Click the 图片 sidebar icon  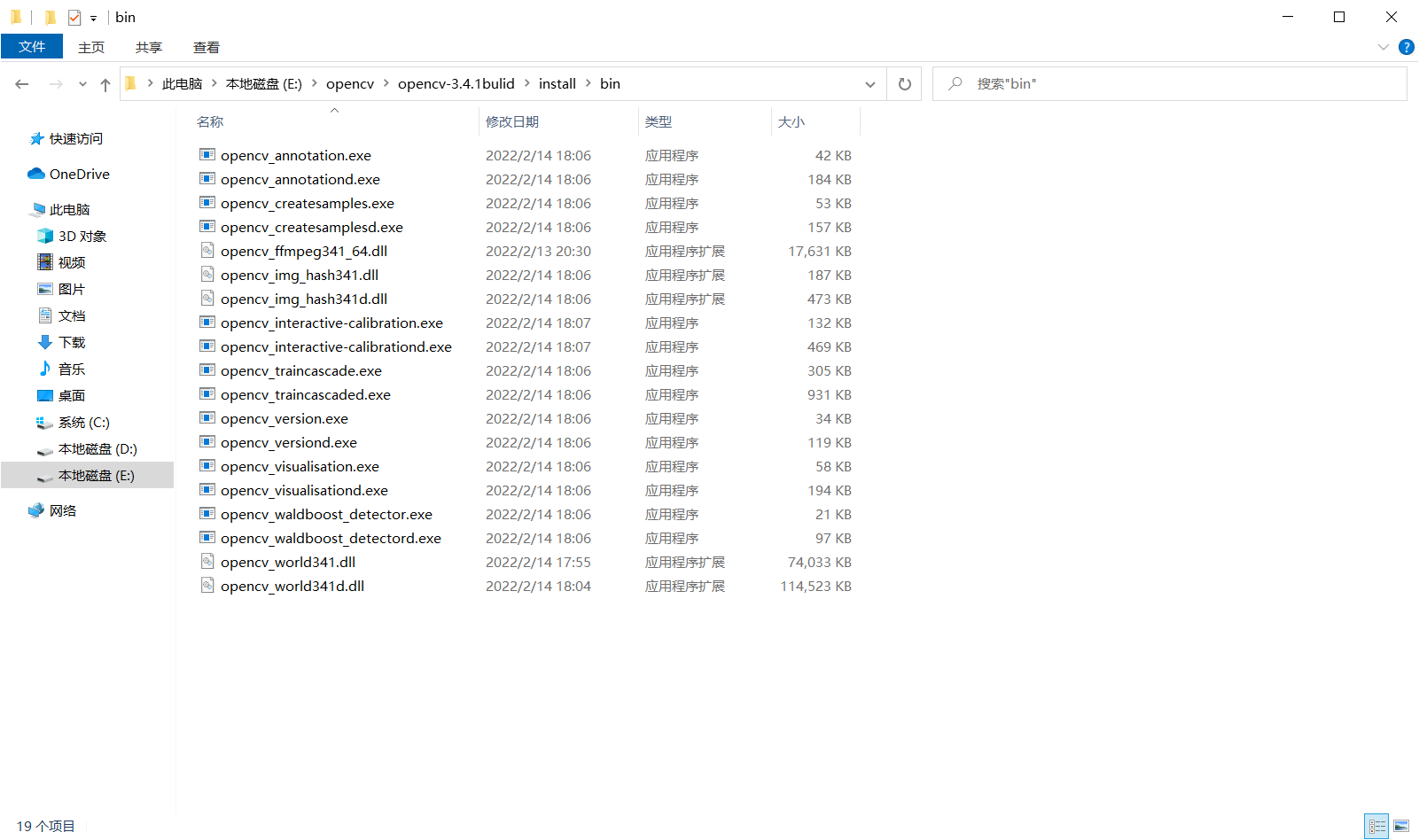pos(45,289)
